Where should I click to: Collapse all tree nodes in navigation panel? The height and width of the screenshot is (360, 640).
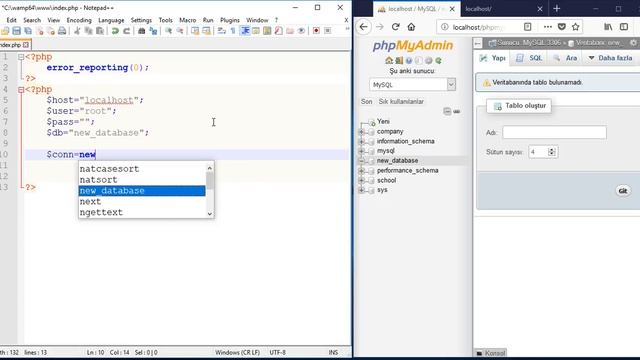(447, 111)
